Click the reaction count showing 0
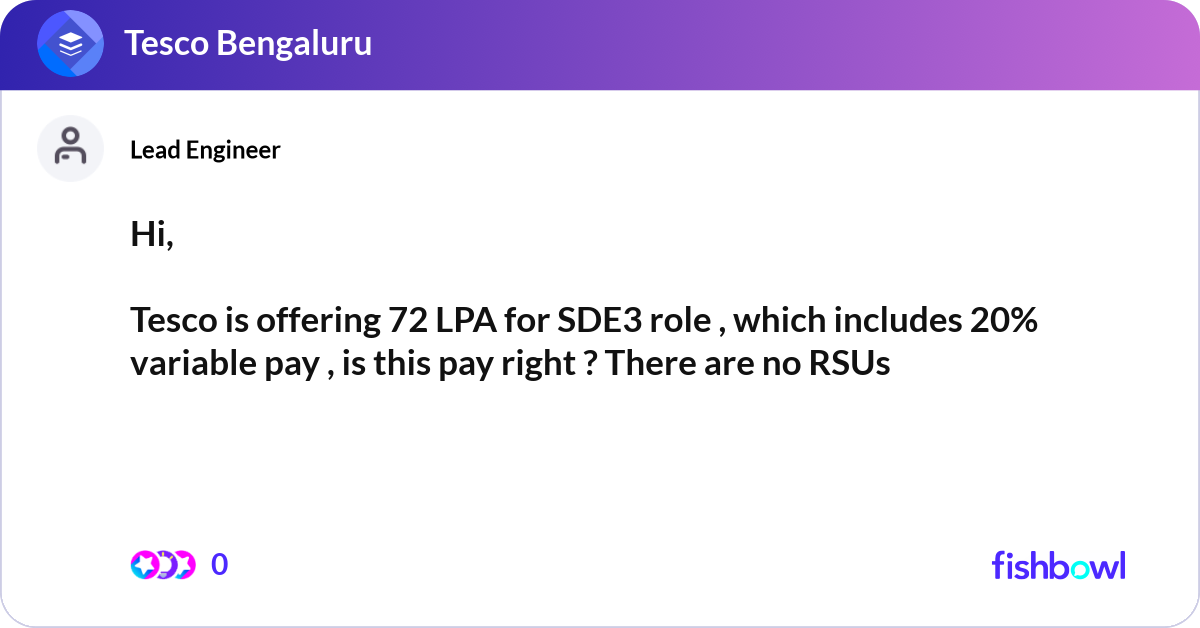 pos(220,565)
